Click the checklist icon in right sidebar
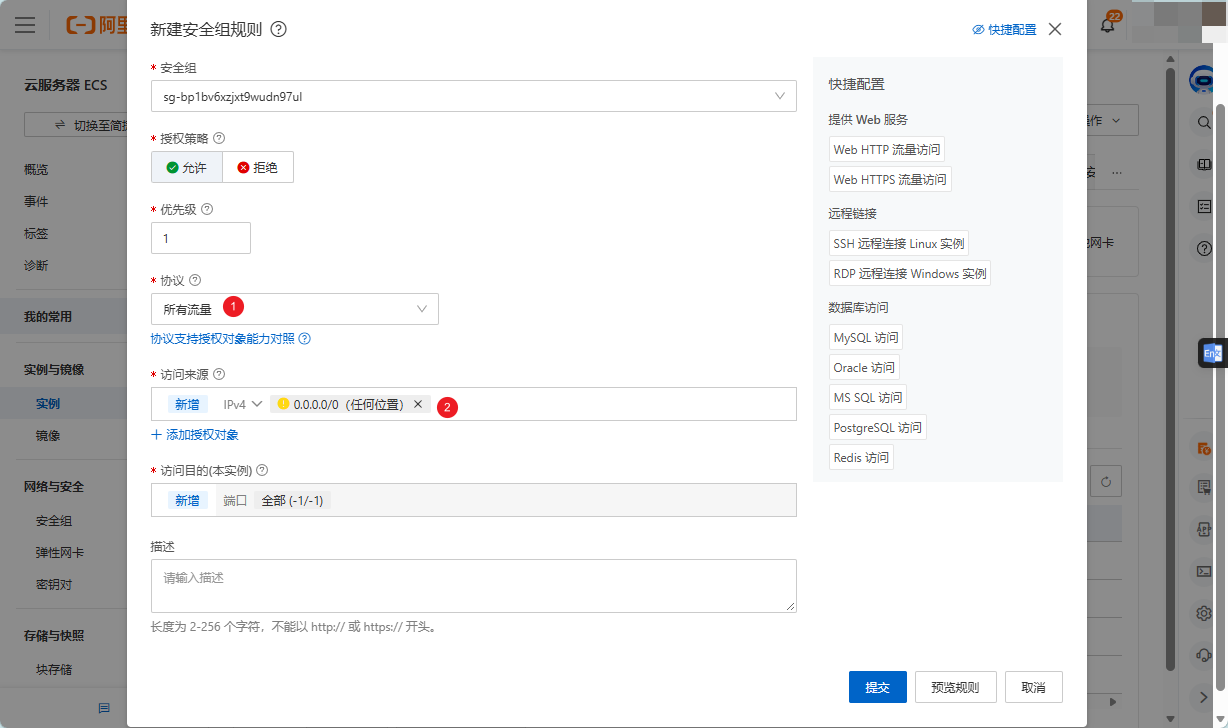The width and height of the screenshot is (1228, 728). 1204,206
